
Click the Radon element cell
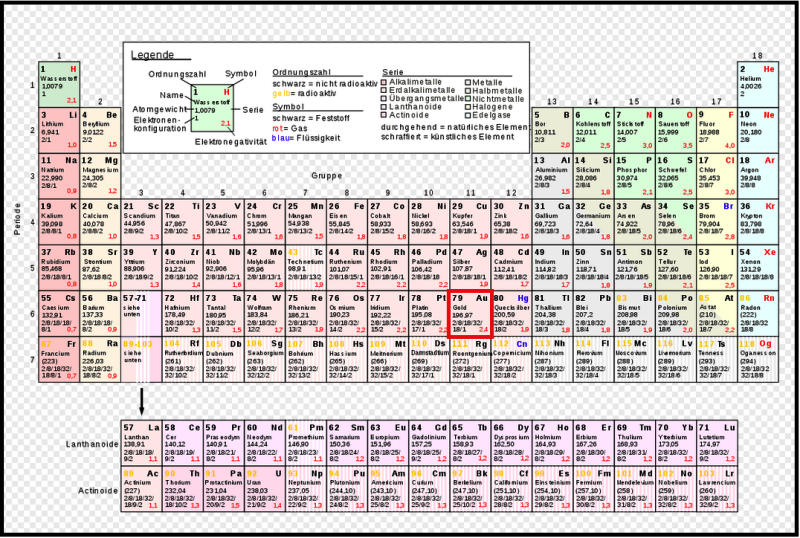pyautogui.click(x=758, y=313)
